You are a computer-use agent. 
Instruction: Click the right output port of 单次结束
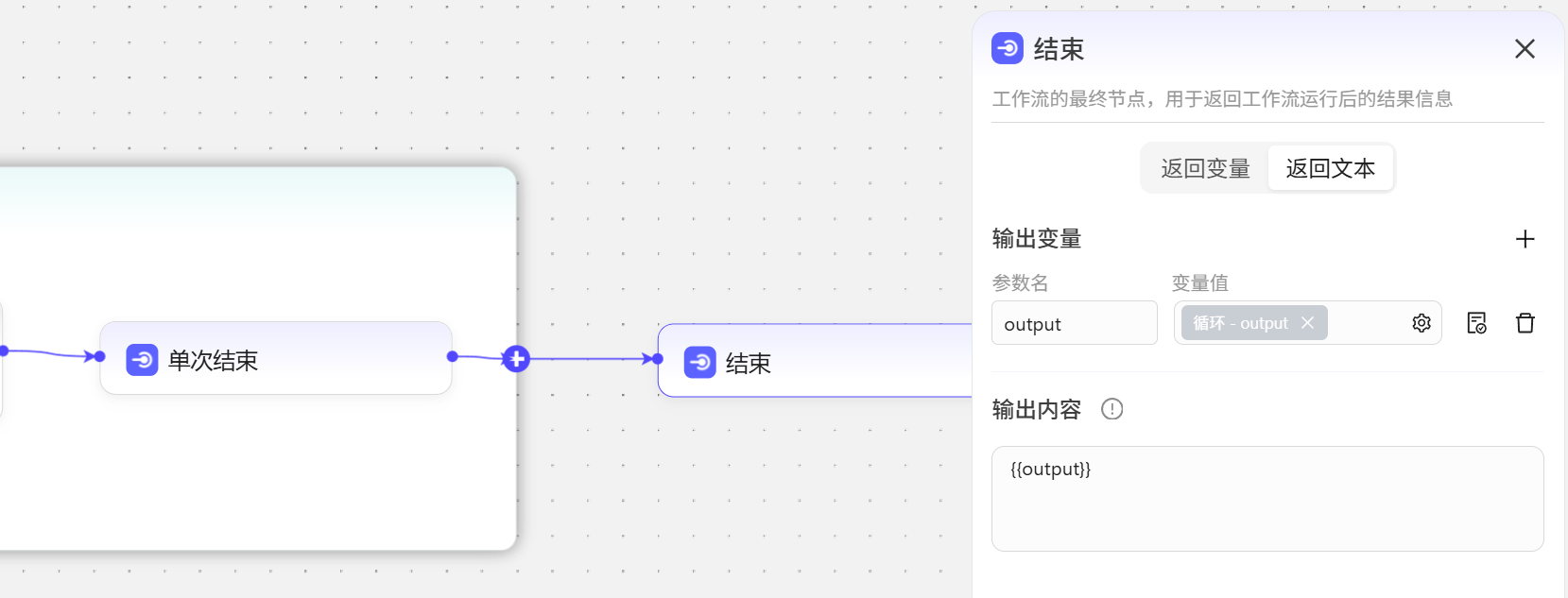coord(453,356)
